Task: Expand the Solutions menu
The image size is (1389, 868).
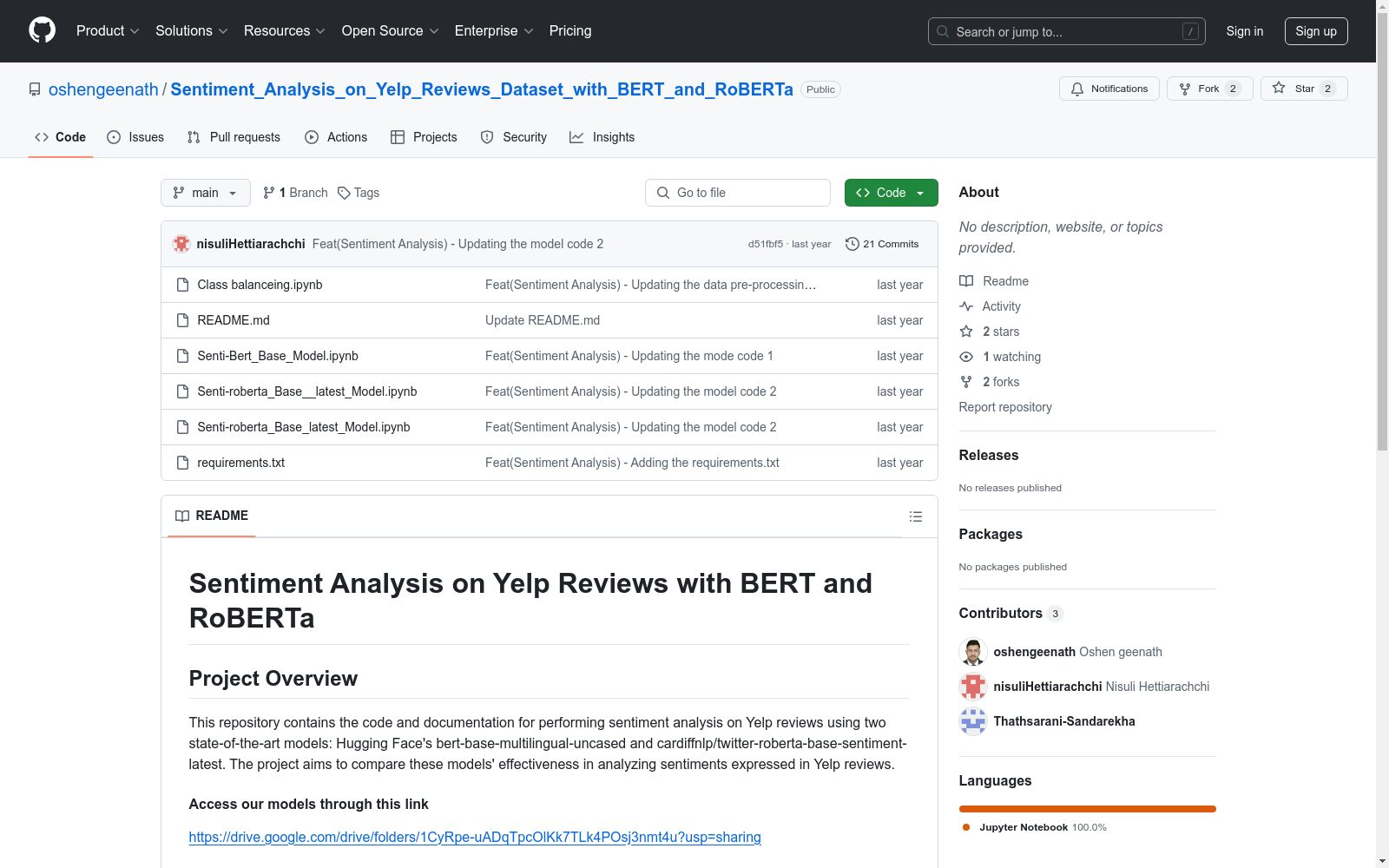Action: [191, 31]
